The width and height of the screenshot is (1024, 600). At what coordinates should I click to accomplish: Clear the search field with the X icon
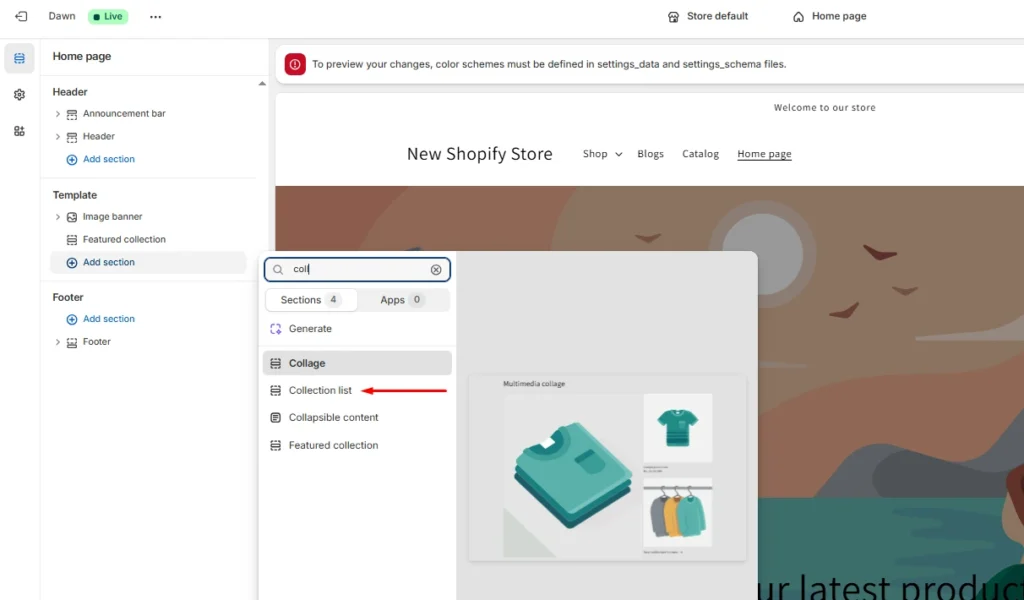coord(436,269)
